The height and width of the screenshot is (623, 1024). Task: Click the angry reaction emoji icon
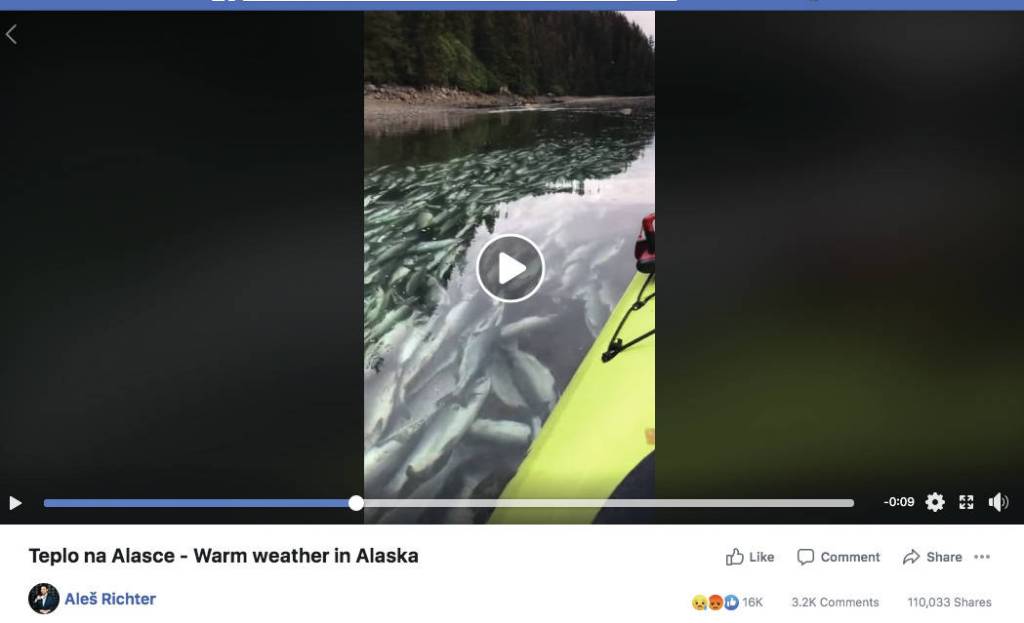point(716,602)
